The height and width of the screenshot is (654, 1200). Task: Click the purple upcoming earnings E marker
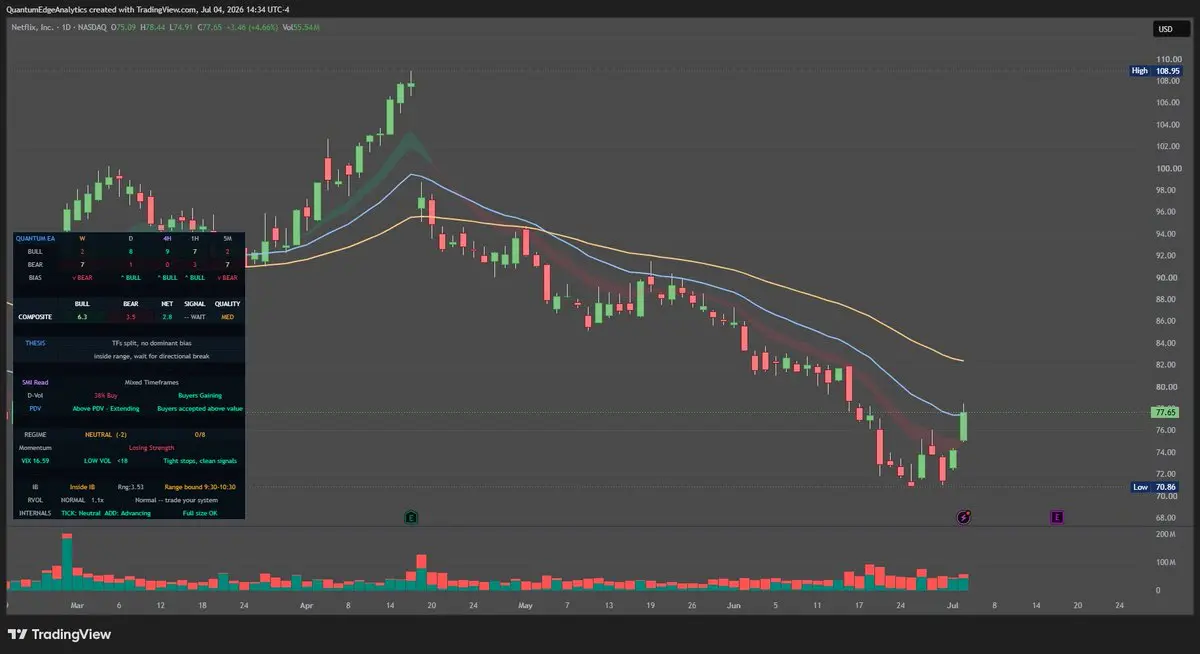[1057, 517]
